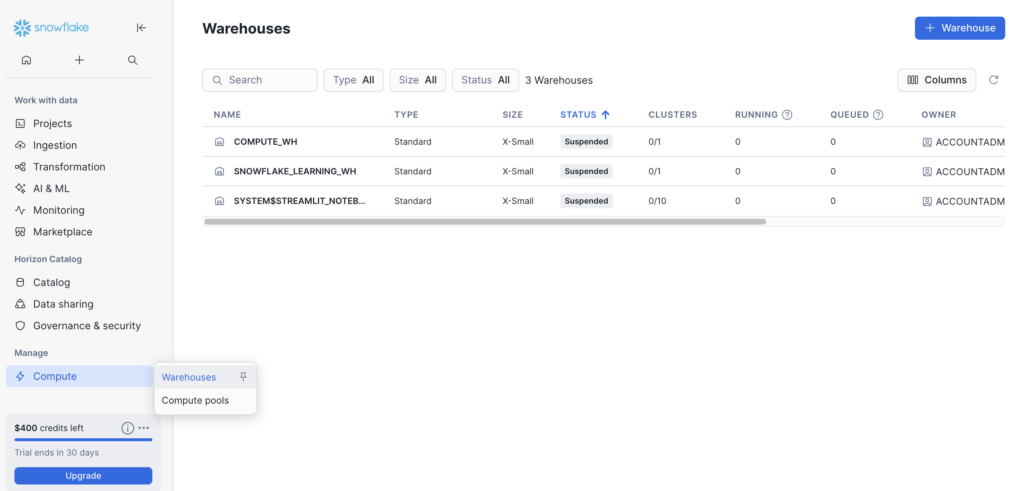The image size is (1024, 491).
Task: Open the Status filter dropdown
Action: [x=485, y=80]
